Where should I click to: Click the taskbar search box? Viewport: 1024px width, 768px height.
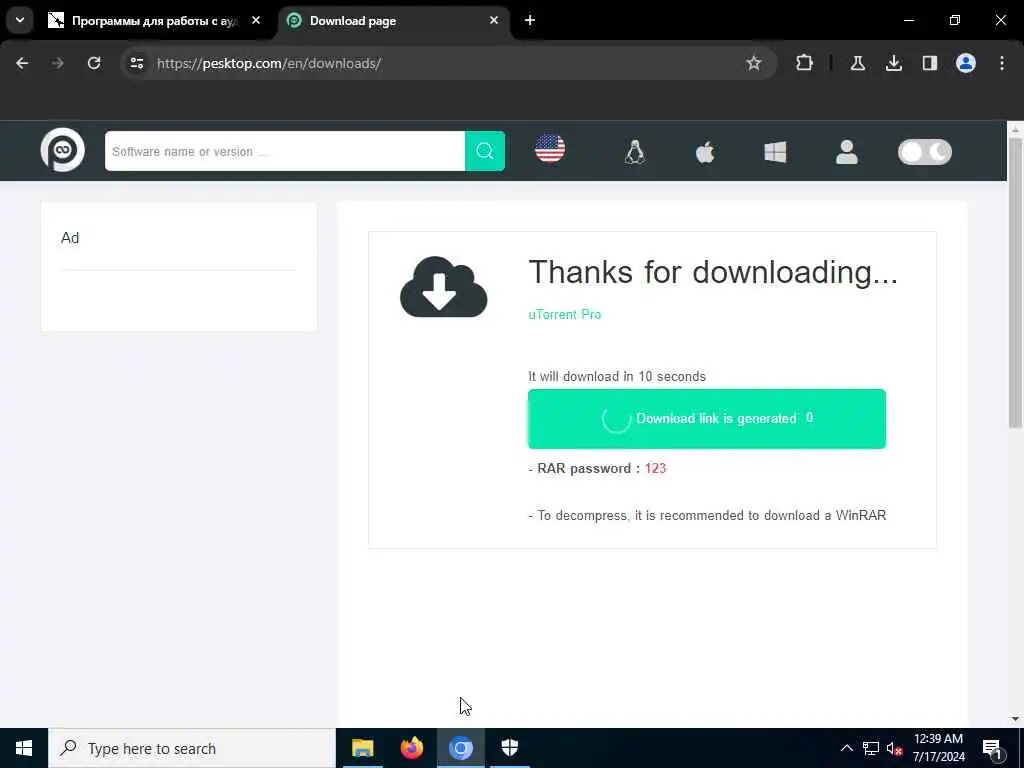192,748
